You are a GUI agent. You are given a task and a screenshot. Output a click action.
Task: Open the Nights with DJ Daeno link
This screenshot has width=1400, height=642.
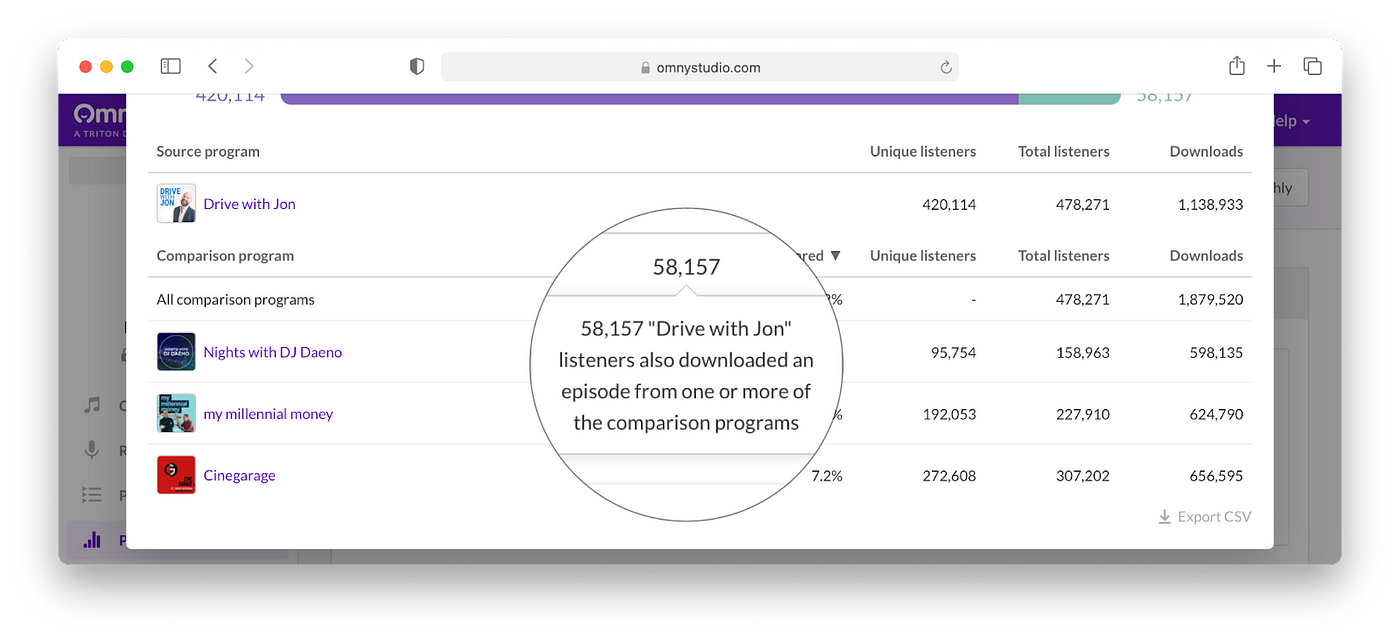(x=272, y=352)
